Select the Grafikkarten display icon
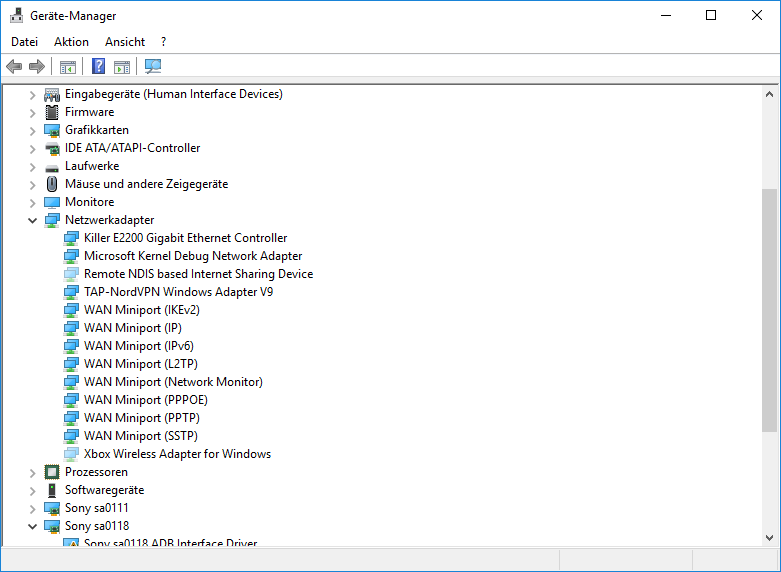 52,130
